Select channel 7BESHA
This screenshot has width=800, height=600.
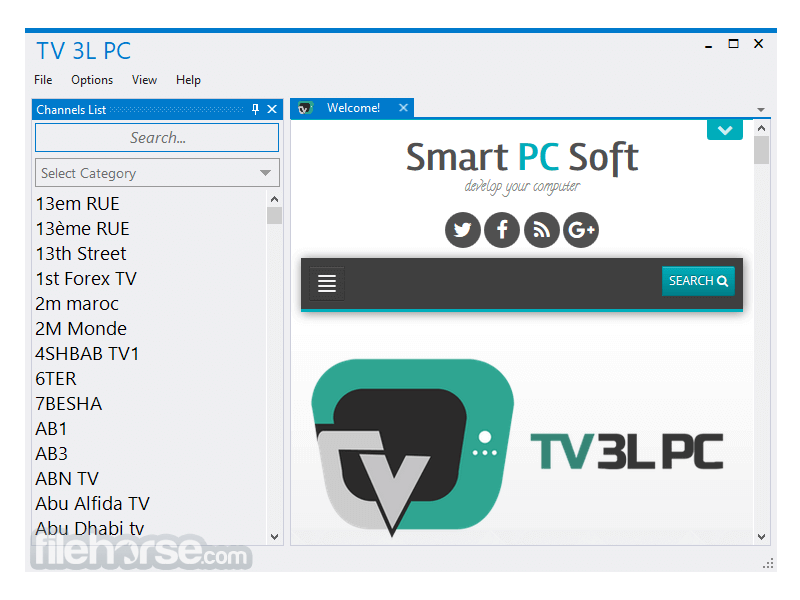click(69, 404)
